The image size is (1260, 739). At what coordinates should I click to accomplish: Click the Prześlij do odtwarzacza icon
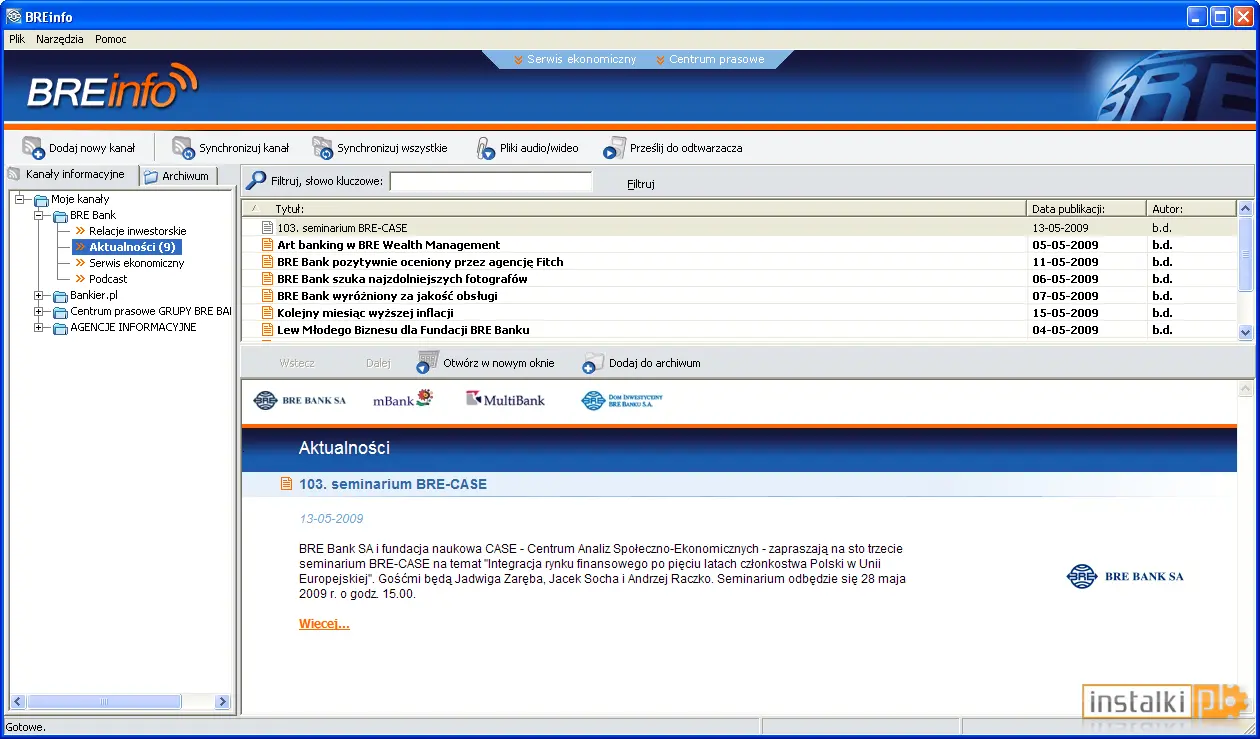[x=614, y=148]
